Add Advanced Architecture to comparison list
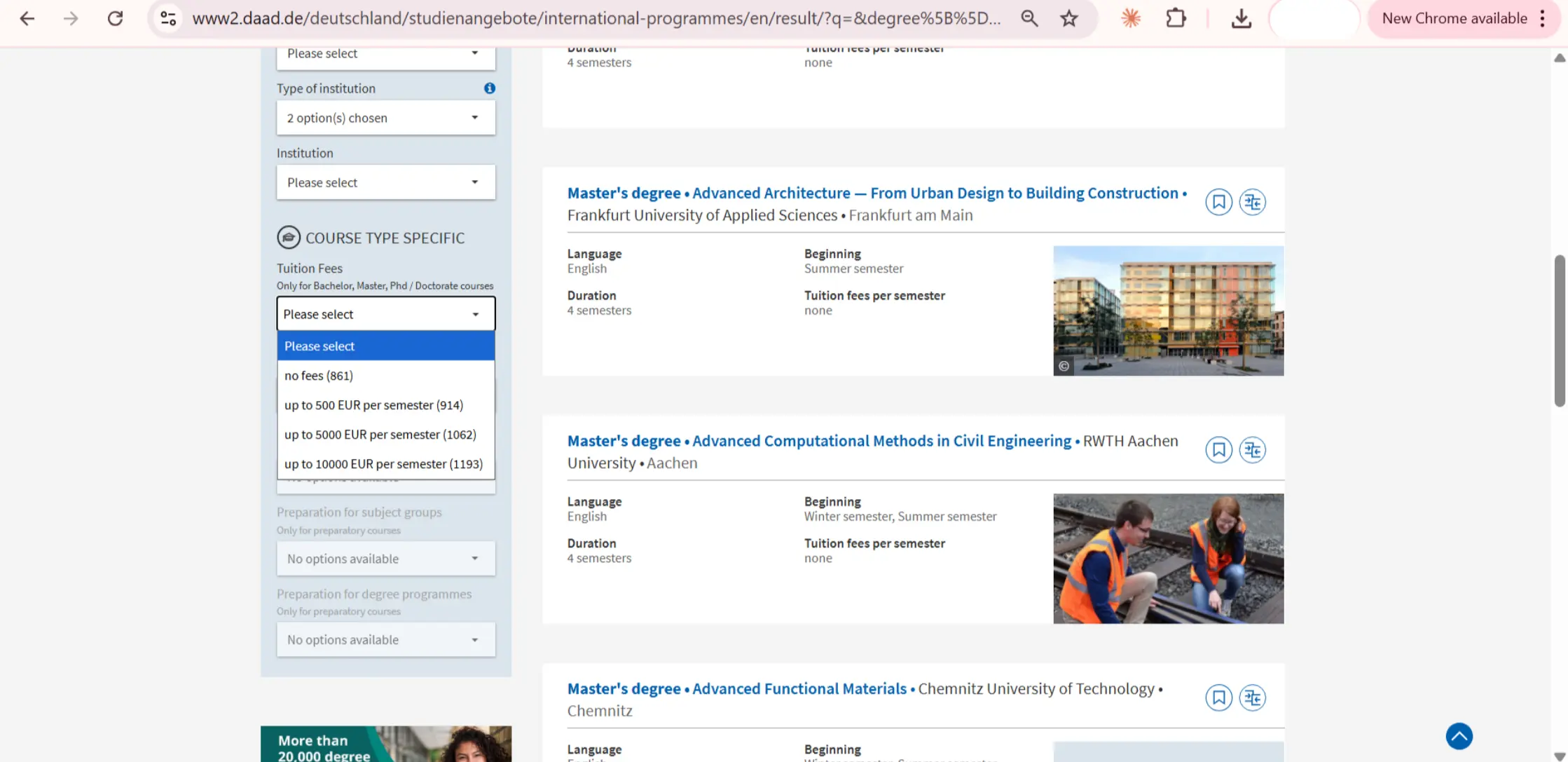The width and height of the screenshot is (1568, 762). point(1253,202)
